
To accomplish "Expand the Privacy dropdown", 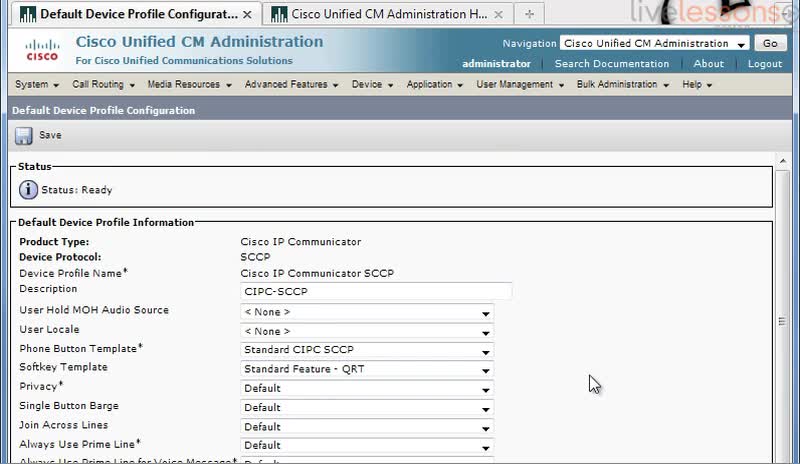I will click(367, 388).
